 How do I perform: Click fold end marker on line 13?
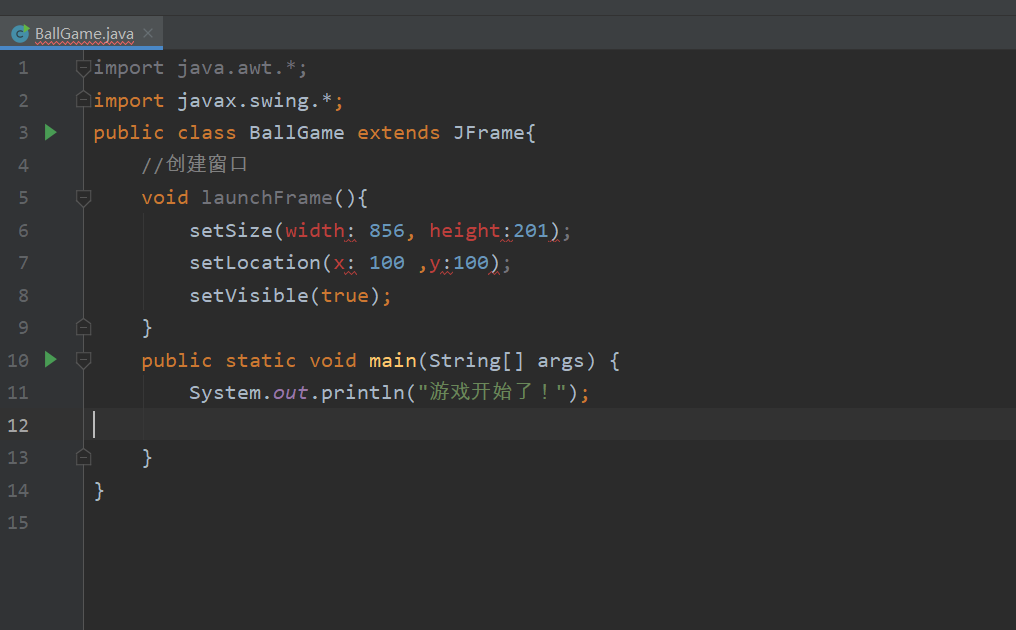[x=83, y=458]
